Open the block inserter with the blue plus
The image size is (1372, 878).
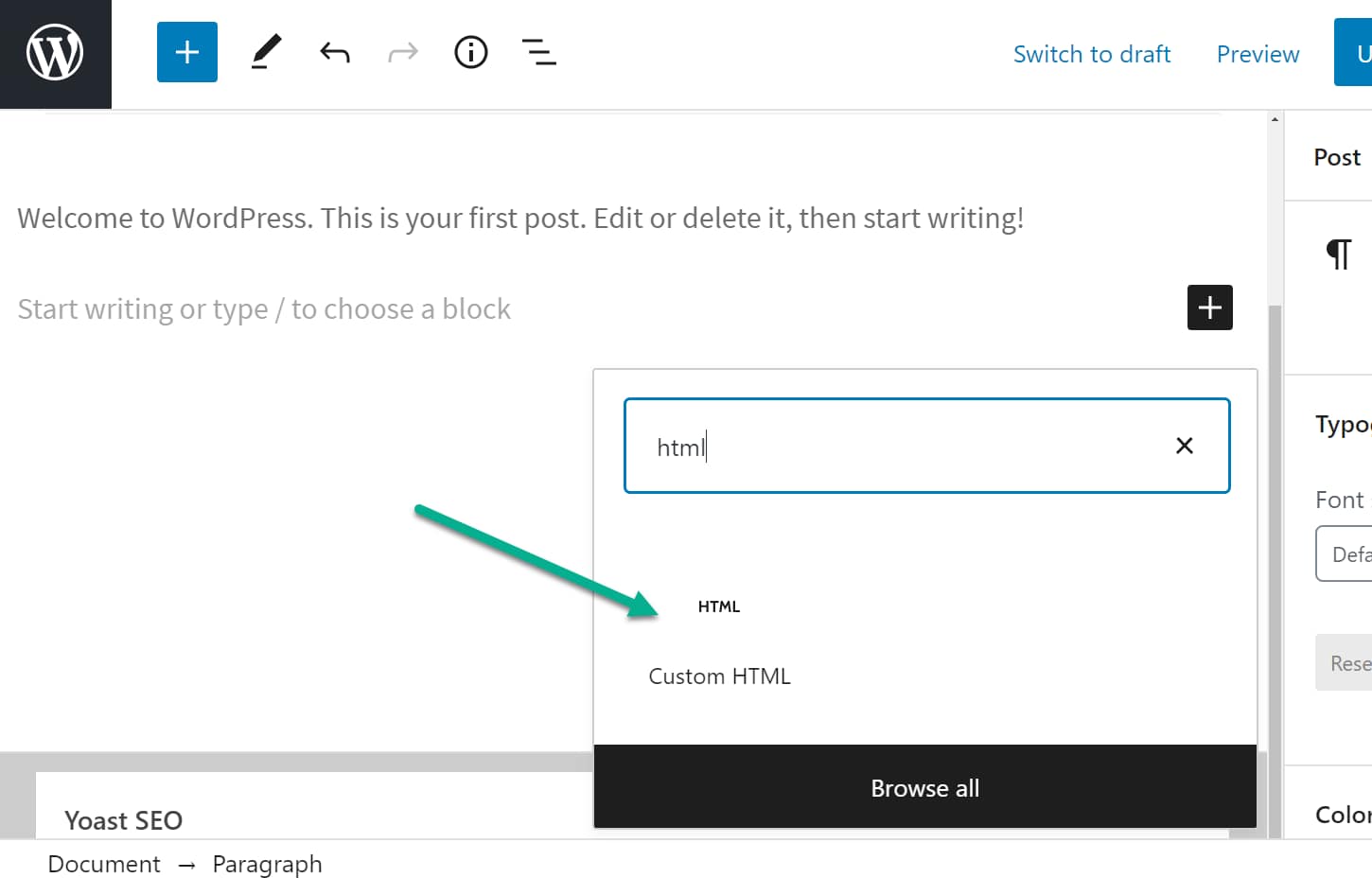[x=186, y=52]
